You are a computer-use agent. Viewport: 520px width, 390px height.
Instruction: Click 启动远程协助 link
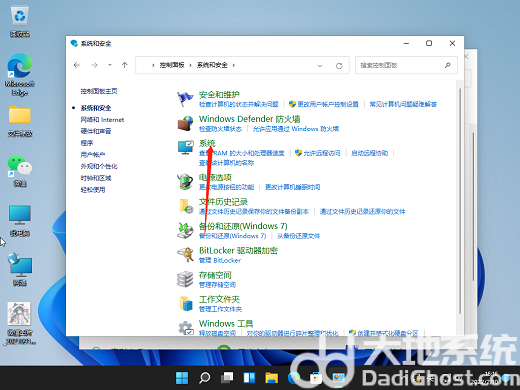370,153
